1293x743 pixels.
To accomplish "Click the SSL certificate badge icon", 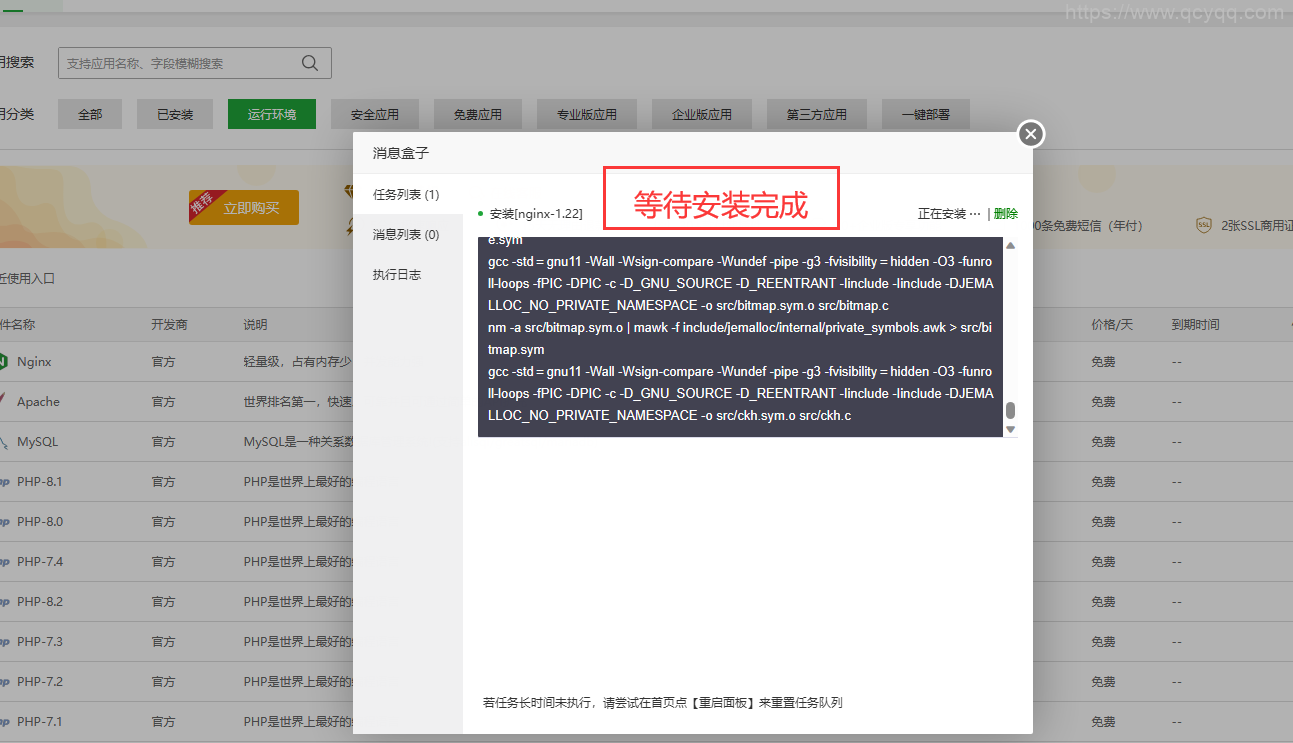I will tap(1203, 225).
